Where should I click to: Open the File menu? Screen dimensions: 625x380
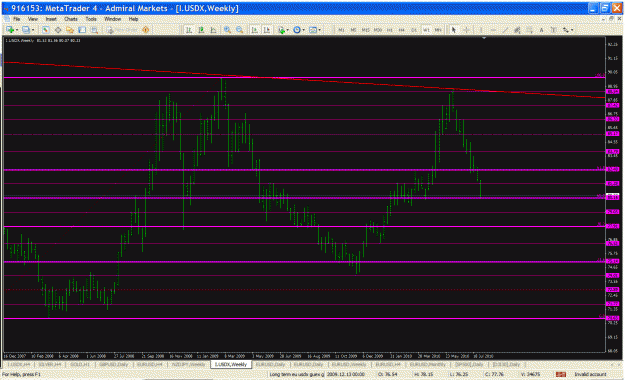click(x=16, y=19)
